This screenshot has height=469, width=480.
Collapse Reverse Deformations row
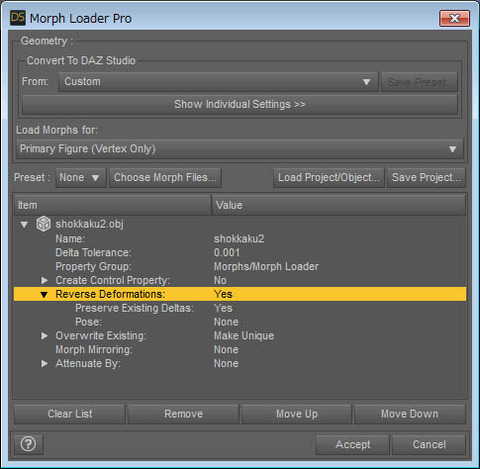(44, 295)
